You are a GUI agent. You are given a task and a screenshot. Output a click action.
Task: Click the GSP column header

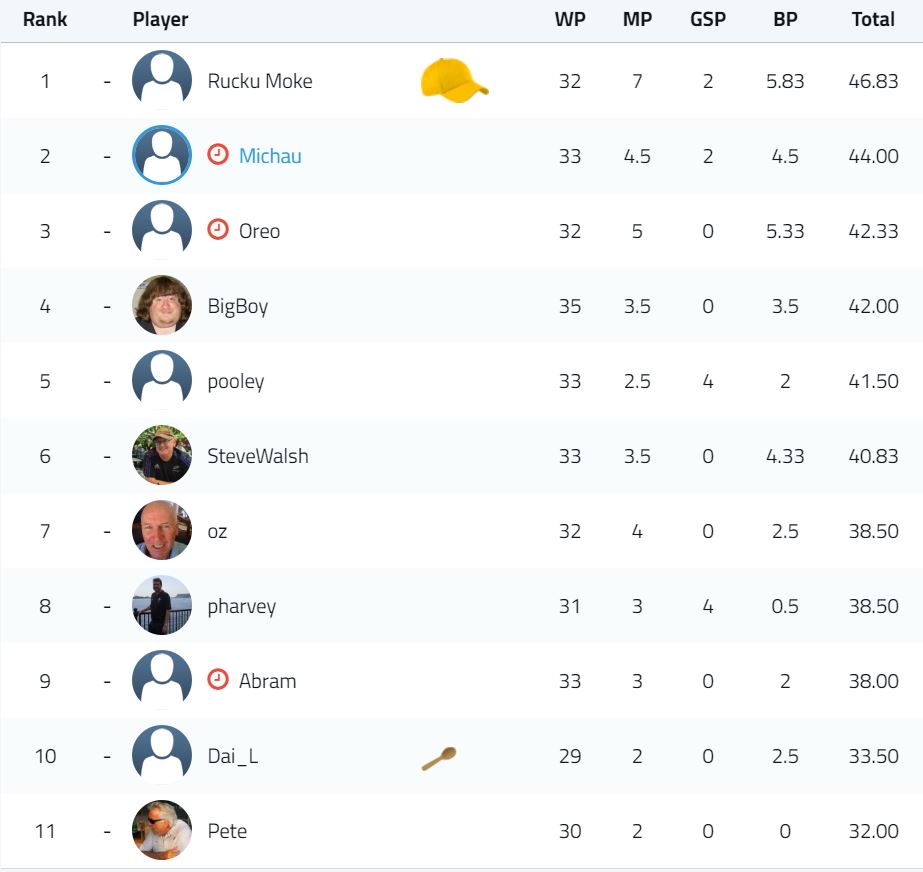708,19
